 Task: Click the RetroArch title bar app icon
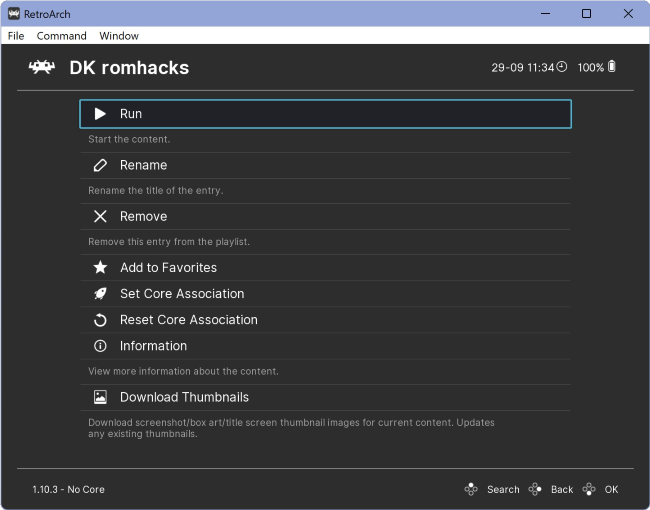14,14
